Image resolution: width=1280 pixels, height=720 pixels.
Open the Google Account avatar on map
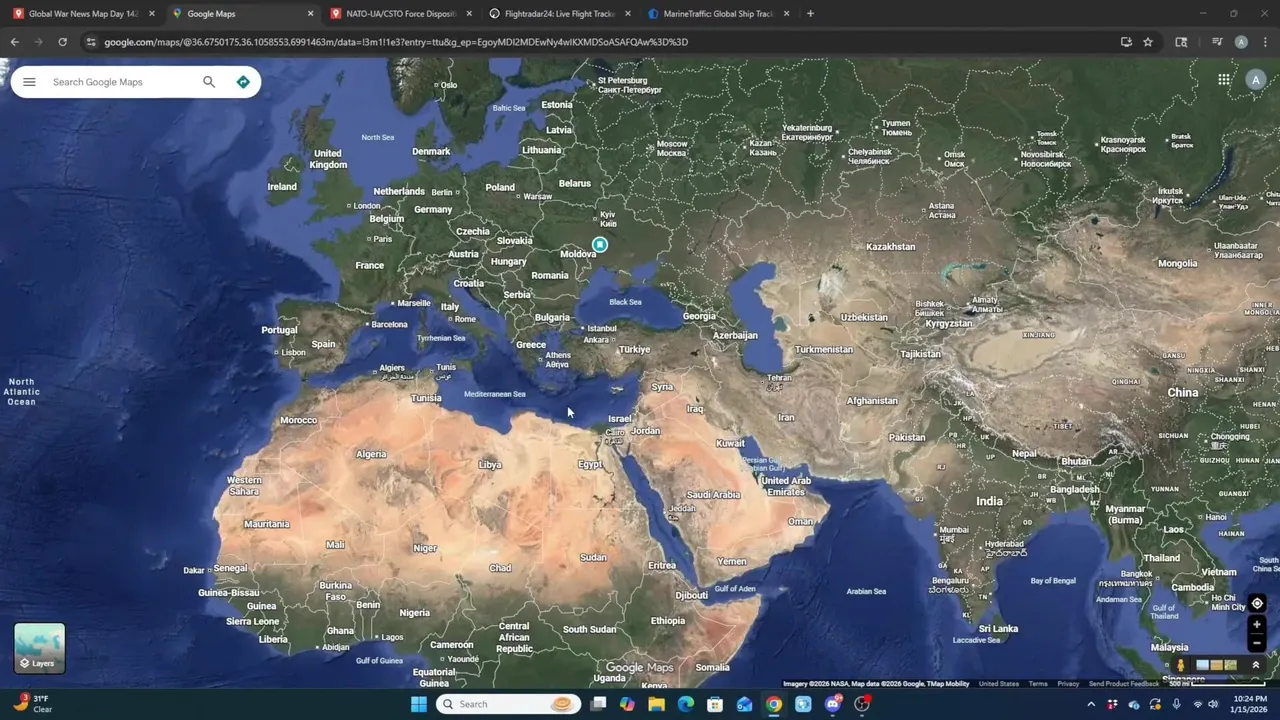click(1255, 80)
